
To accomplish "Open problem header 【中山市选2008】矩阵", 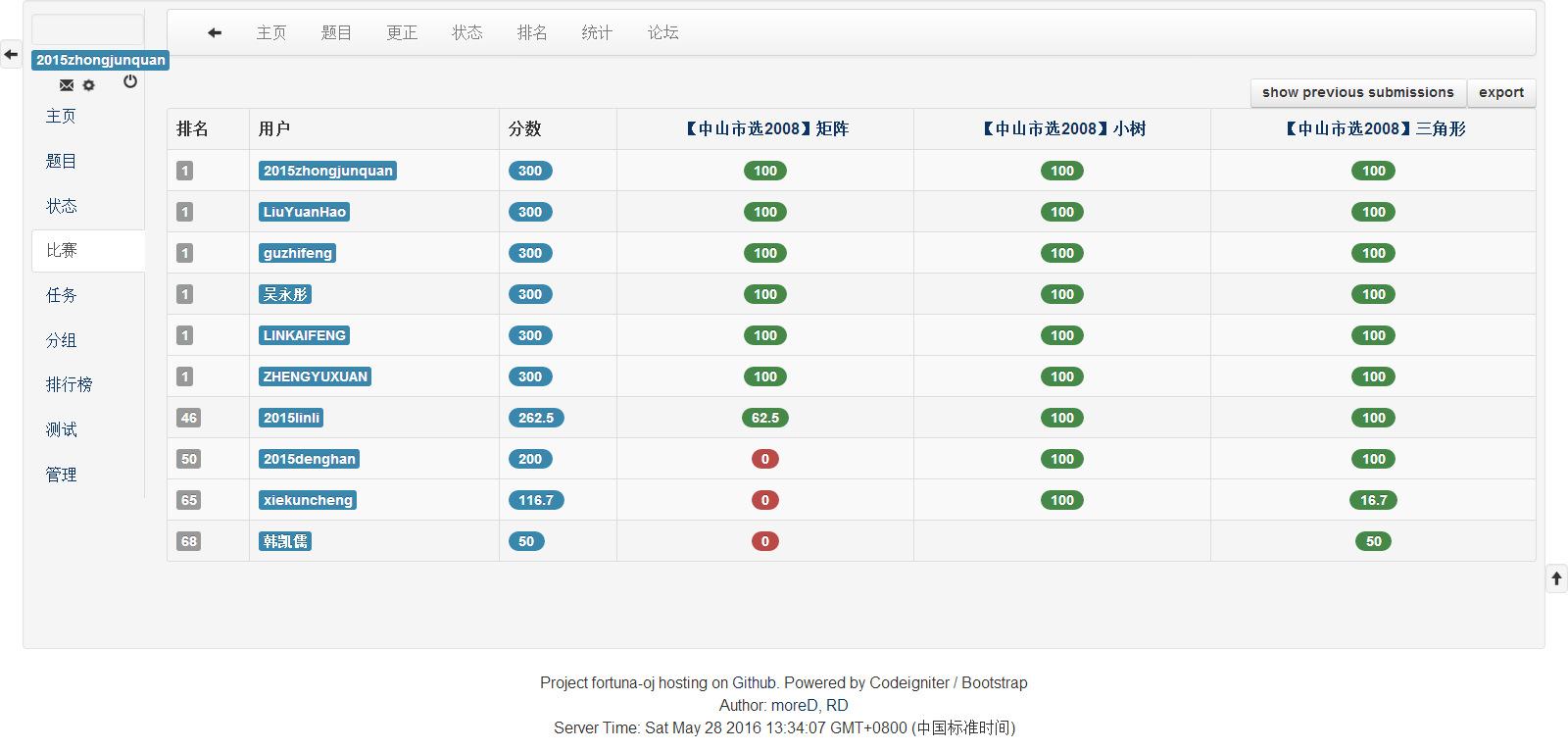I will coord(765,128).
